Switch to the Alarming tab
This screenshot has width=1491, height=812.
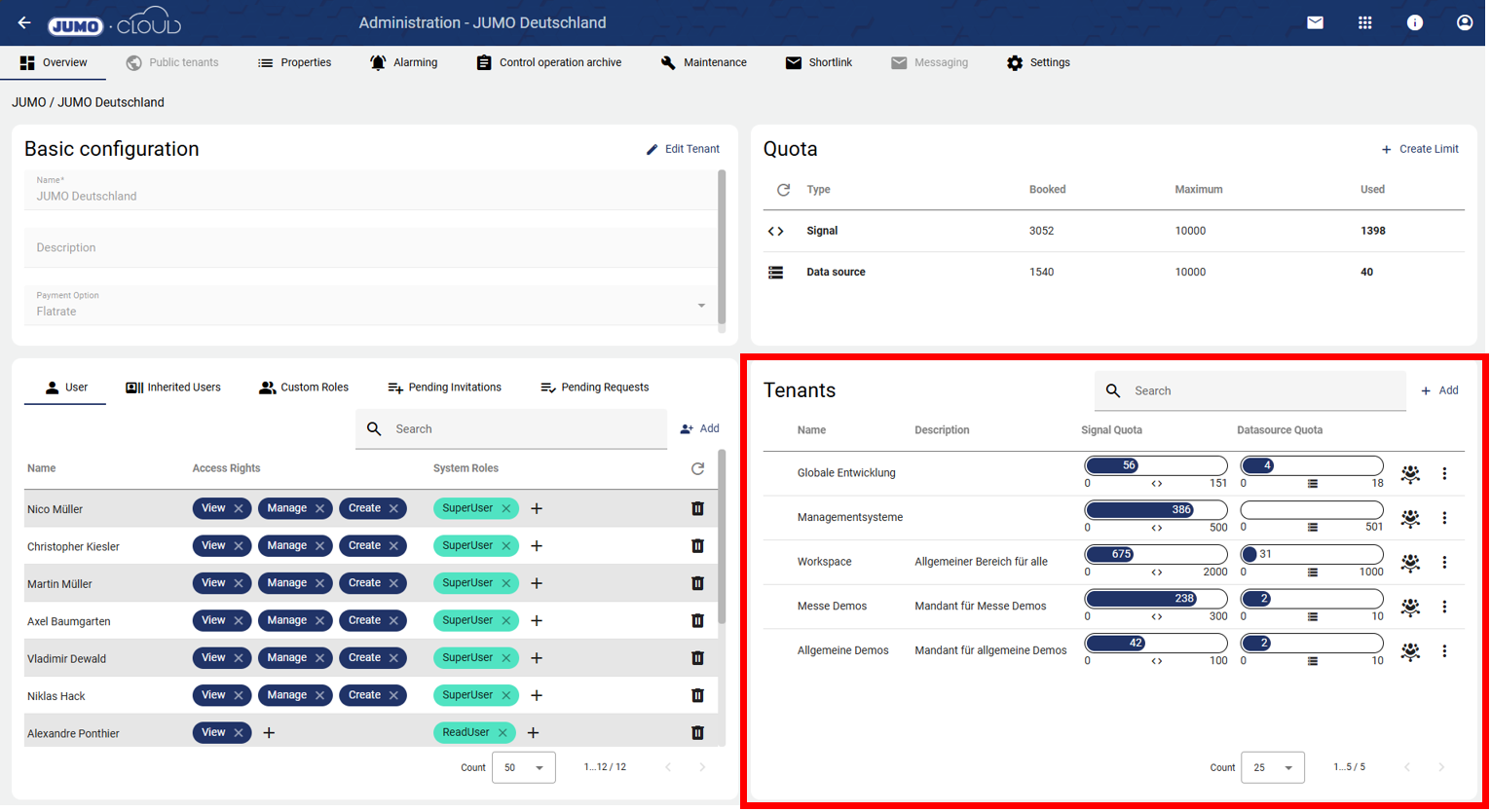point(403,62)
